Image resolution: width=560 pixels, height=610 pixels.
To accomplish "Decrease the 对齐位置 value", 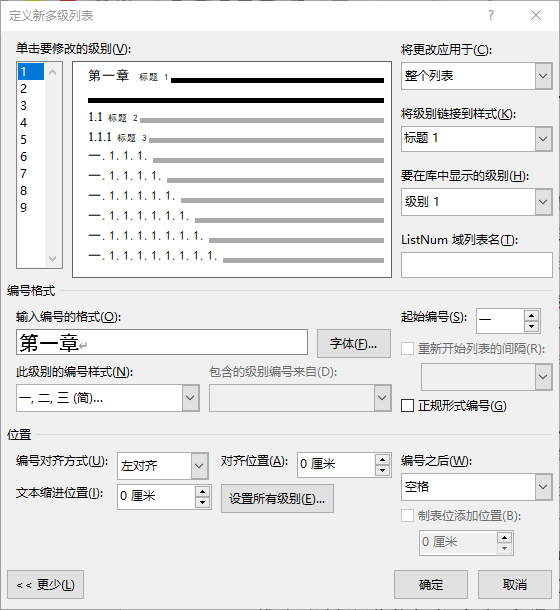I will pos(383,471).
